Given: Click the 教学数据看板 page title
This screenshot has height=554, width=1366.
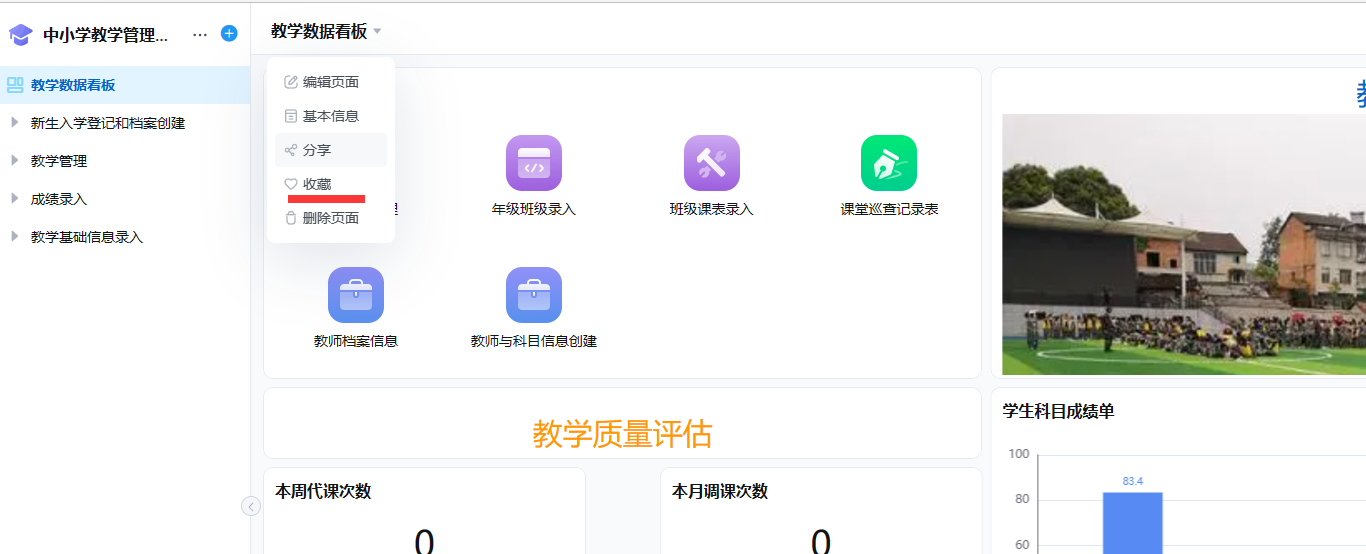Looking at the screenshot, I should tap(319, 31).
